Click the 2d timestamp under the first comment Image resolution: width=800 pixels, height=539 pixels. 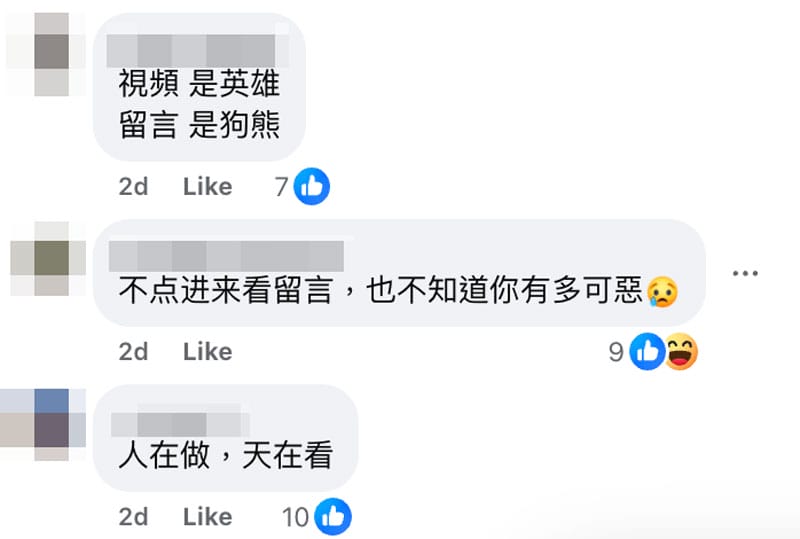coord(134,186)
